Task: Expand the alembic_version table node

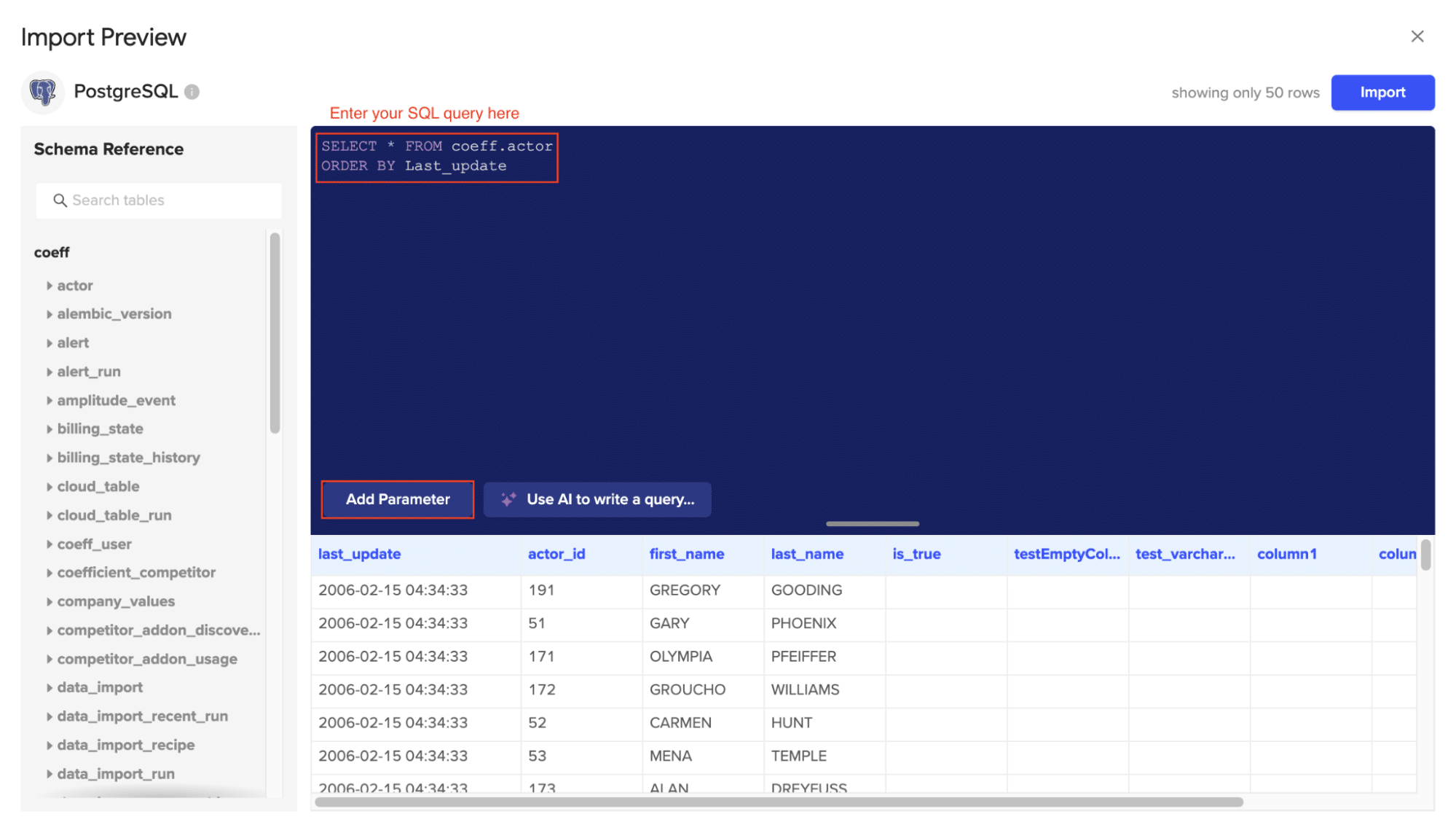Action: (x=50, y=314)
